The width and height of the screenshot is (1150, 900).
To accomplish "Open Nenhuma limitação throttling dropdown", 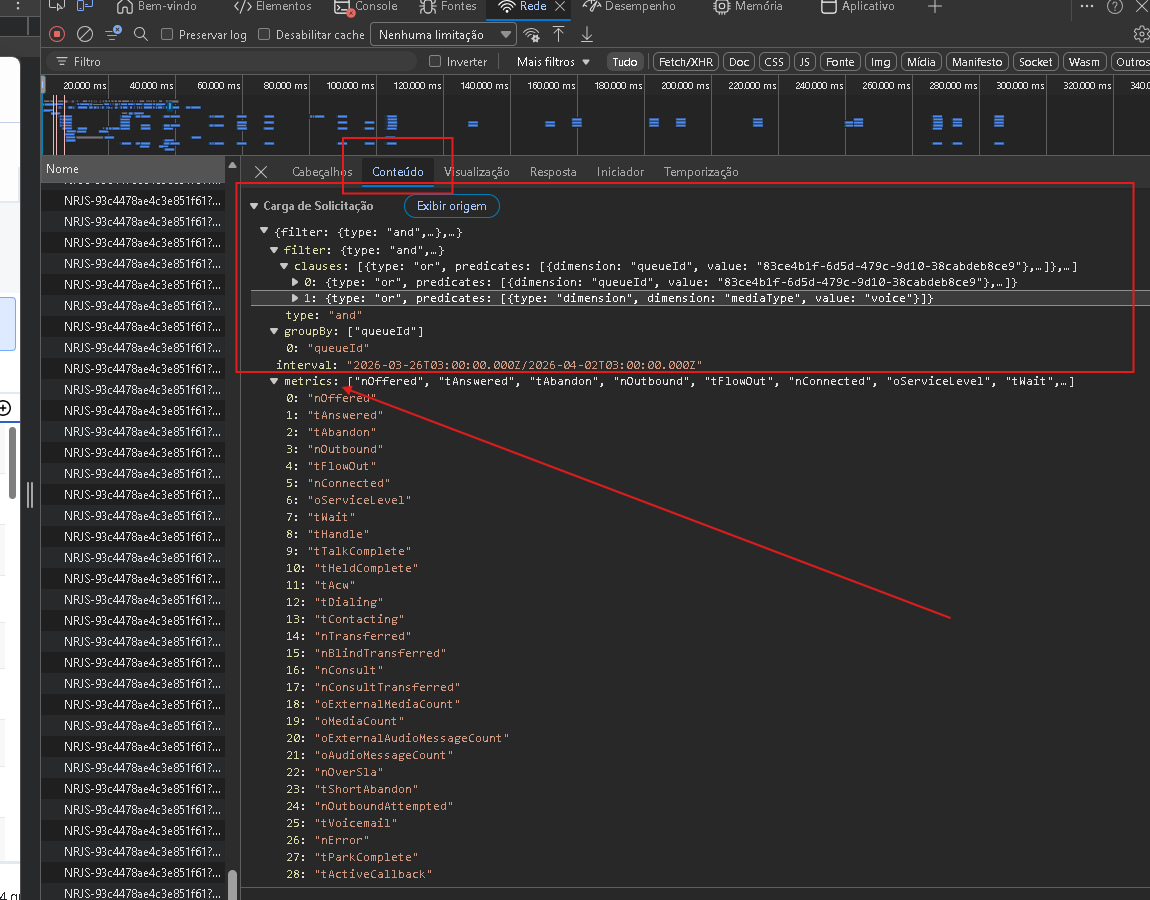I will [x=443, y=35].
